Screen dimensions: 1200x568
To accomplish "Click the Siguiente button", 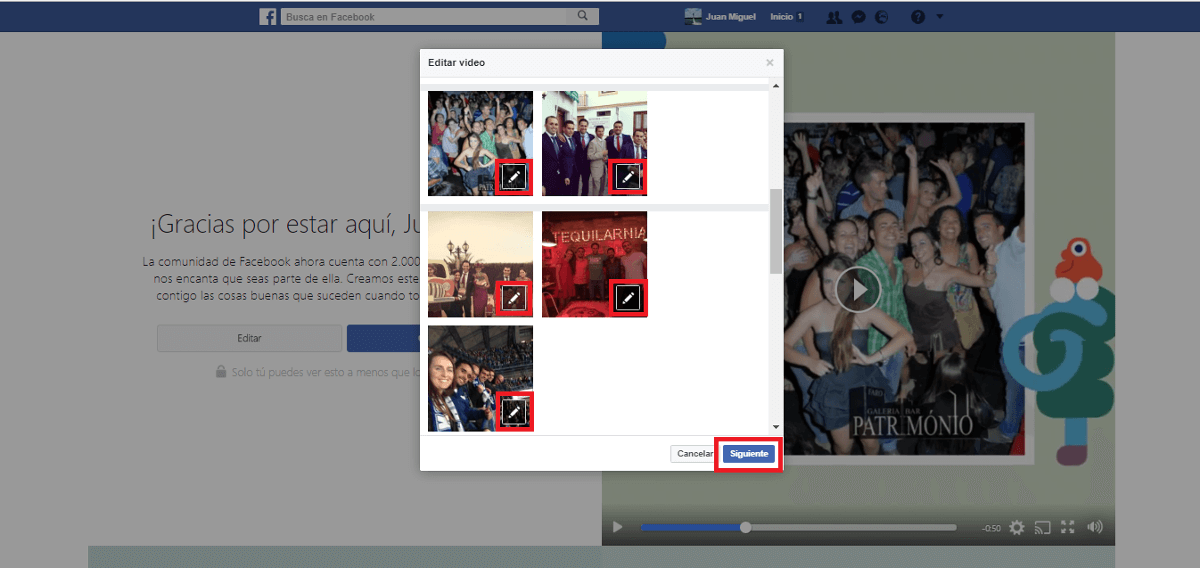I will pos(749,454).
